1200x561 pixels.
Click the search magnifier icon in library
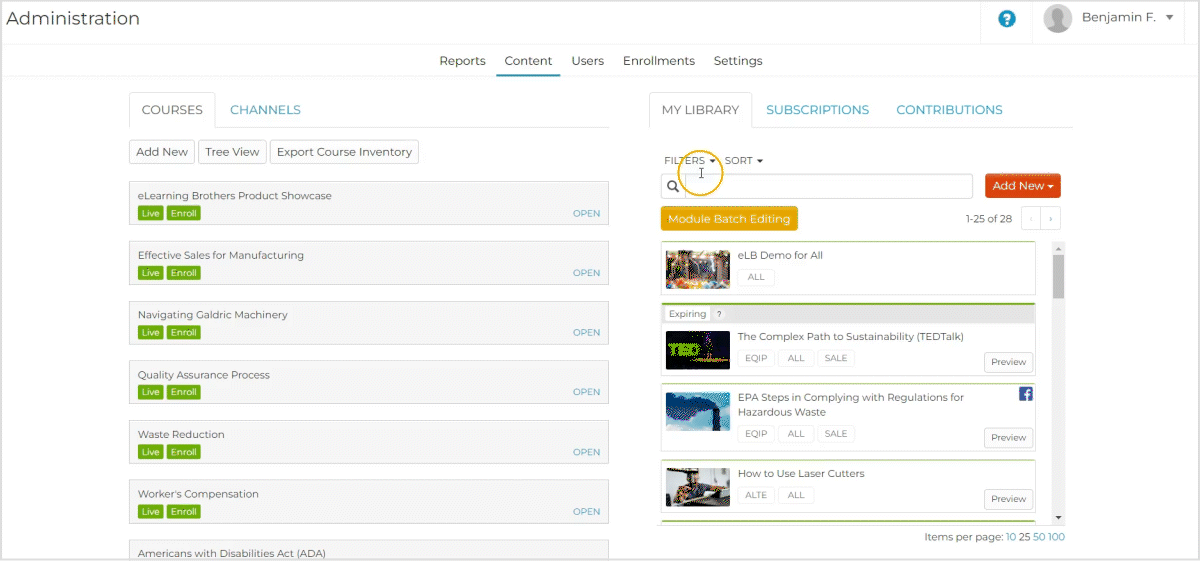673,186
